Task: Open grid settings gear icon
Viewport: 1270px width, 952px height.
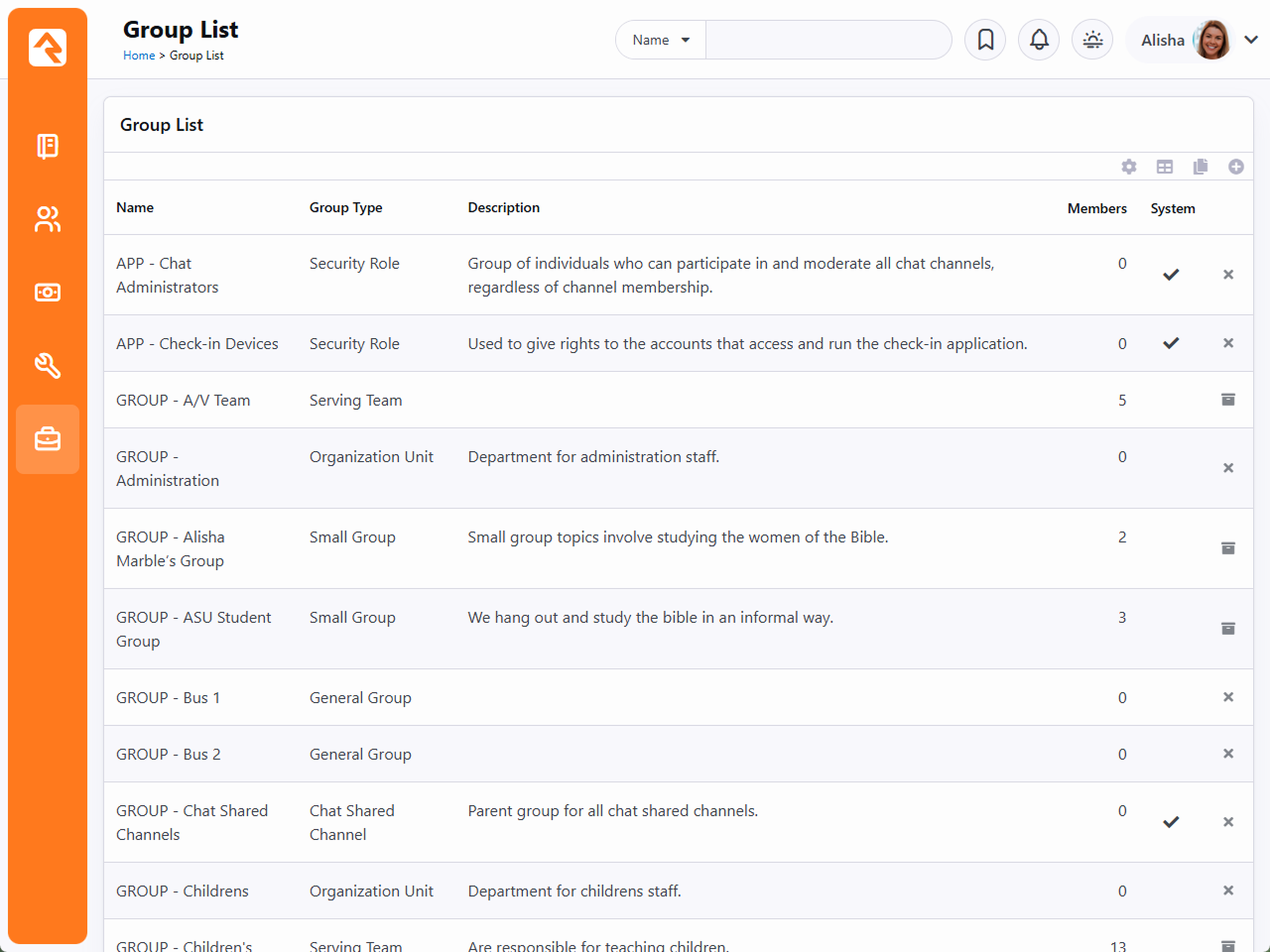Action: coord(1129,167)
